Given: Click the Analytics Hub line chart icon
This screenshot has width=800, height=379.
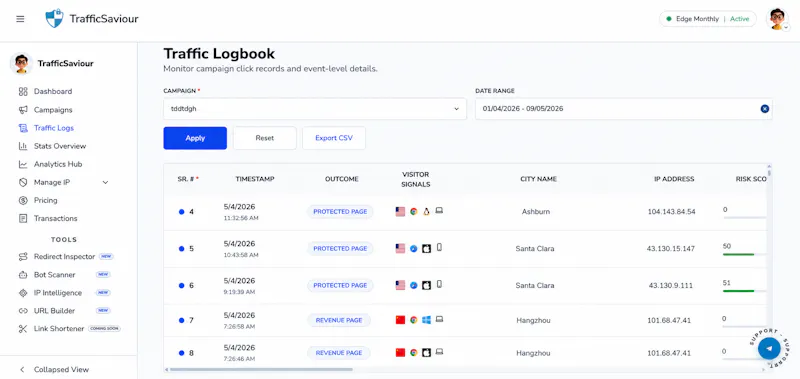Looking at the screenshot, I should click(22, 164).
